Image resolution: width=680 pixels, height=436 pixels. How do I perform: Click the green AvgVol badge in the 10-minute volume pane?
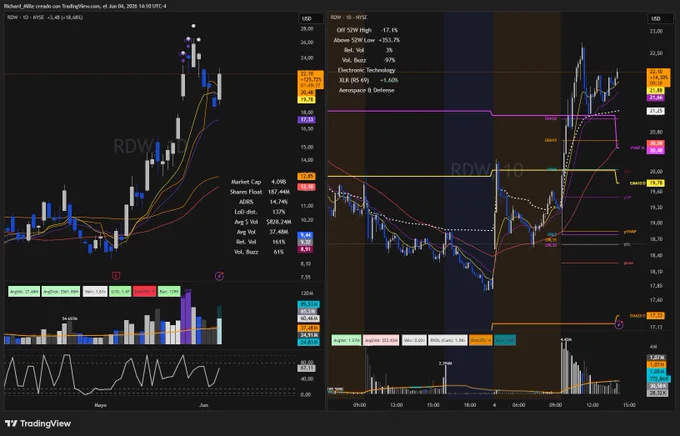[x=347, y=341]
